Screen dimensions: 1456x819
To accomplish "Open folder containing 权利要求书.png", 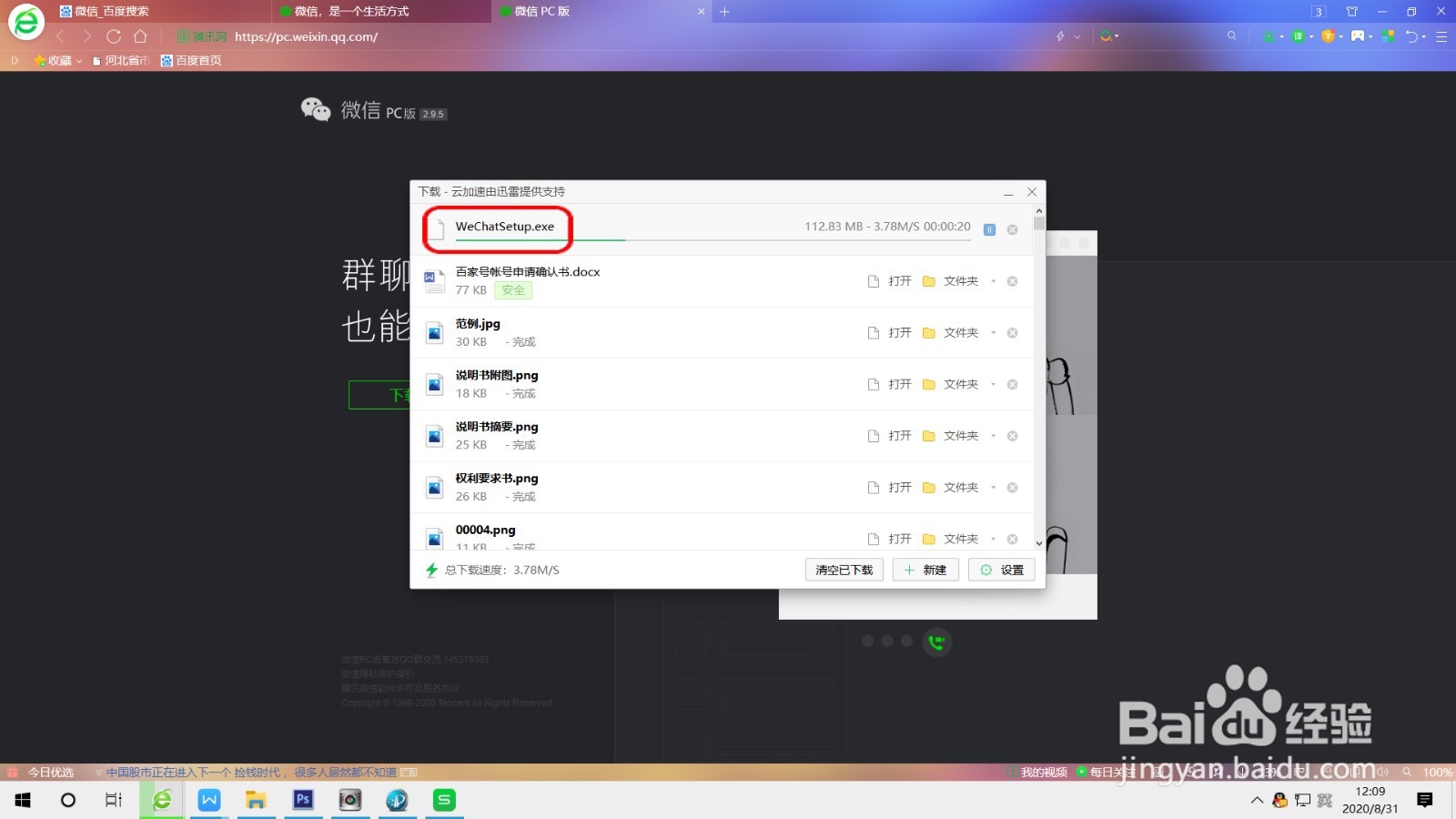I will click(x=951, y=488).
